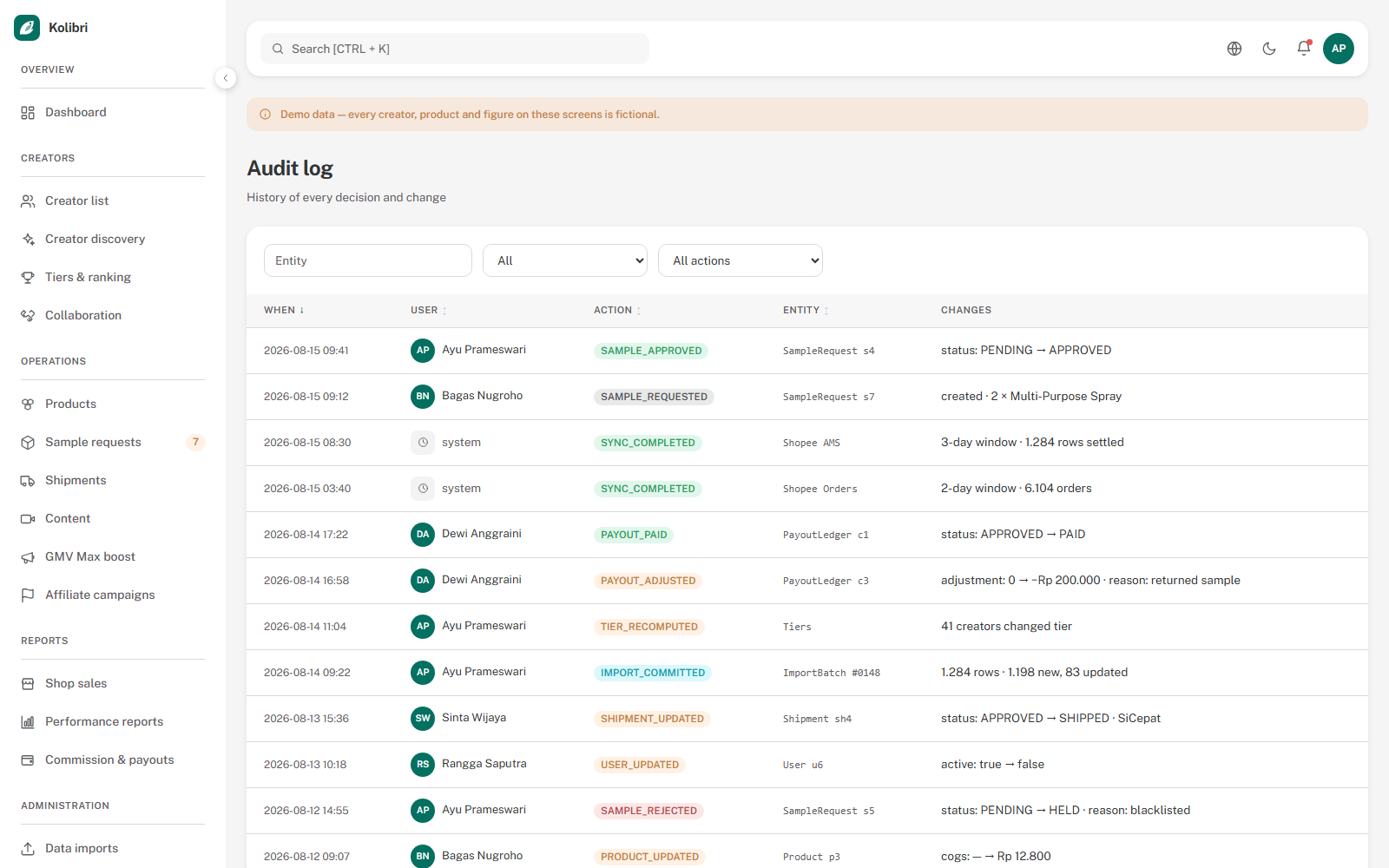Click the Shipments truck icon

point(28,480)
